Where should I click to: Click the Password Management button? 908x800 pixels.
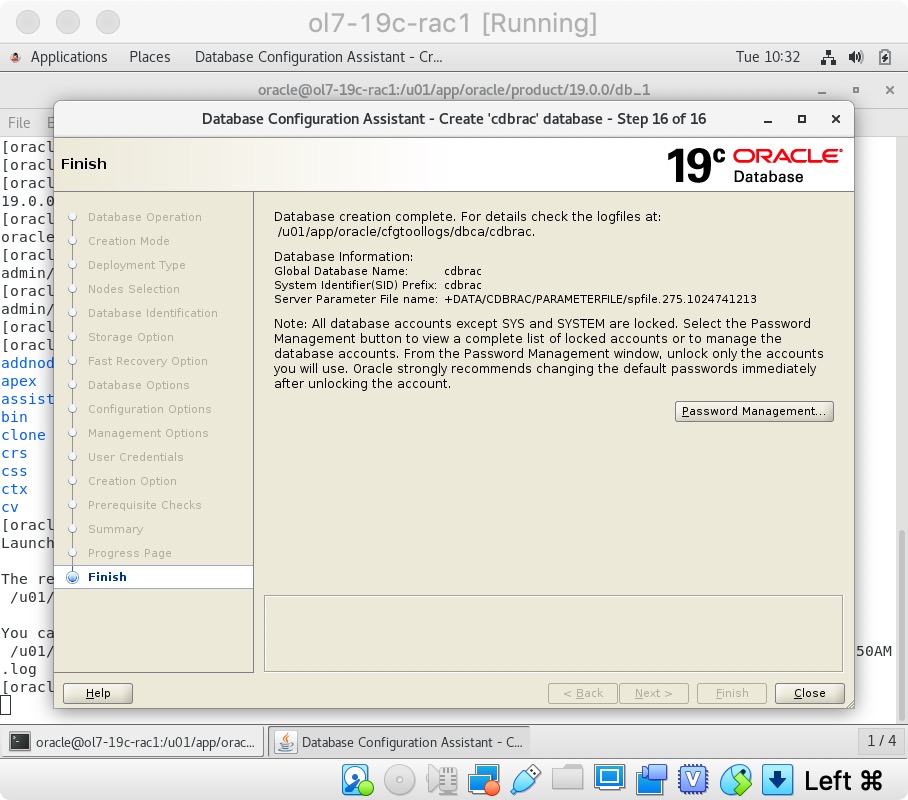click(x=754, y=411)
